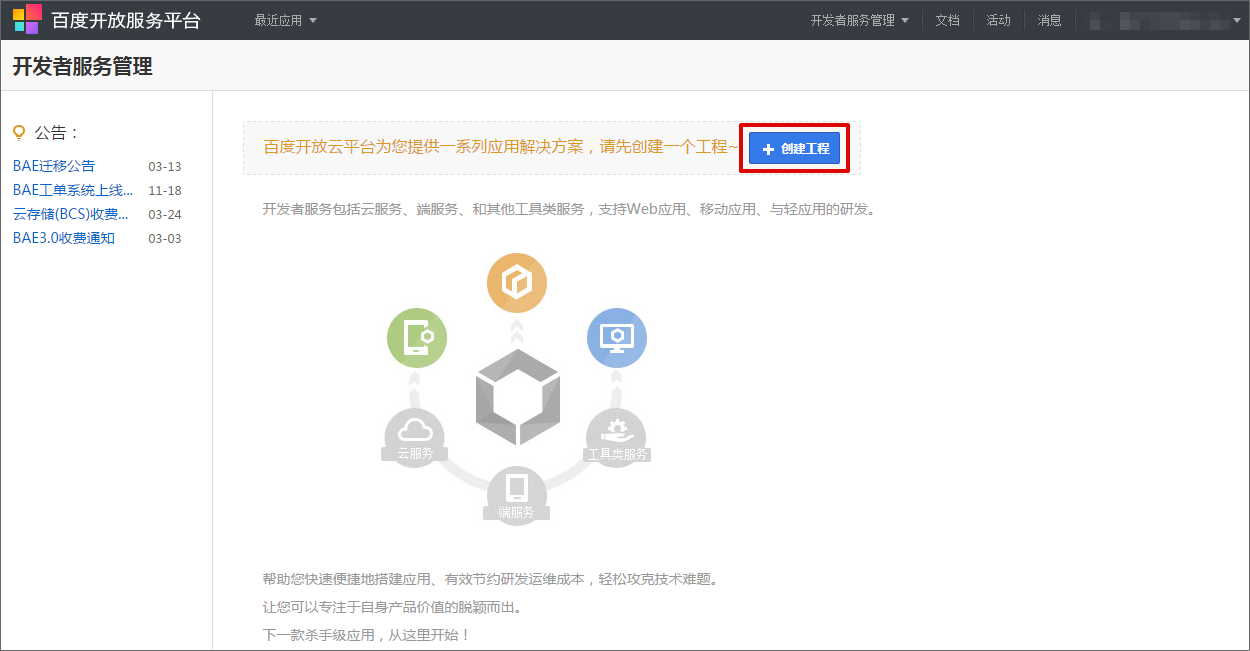Screen dimensions: 1250x651
Task: Open the BAE迁移公告 announcement
Action: coord(54,166)
